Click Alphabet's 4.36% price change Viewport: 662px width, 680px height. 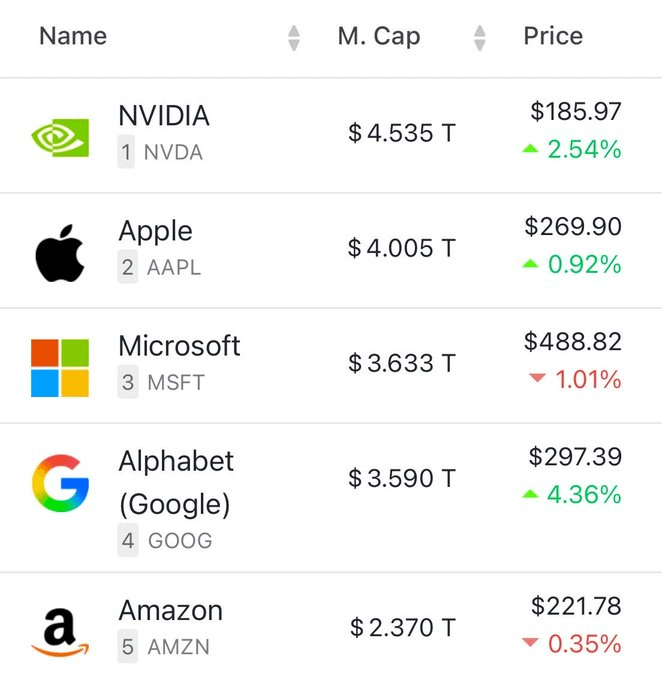tap(584, 495)
